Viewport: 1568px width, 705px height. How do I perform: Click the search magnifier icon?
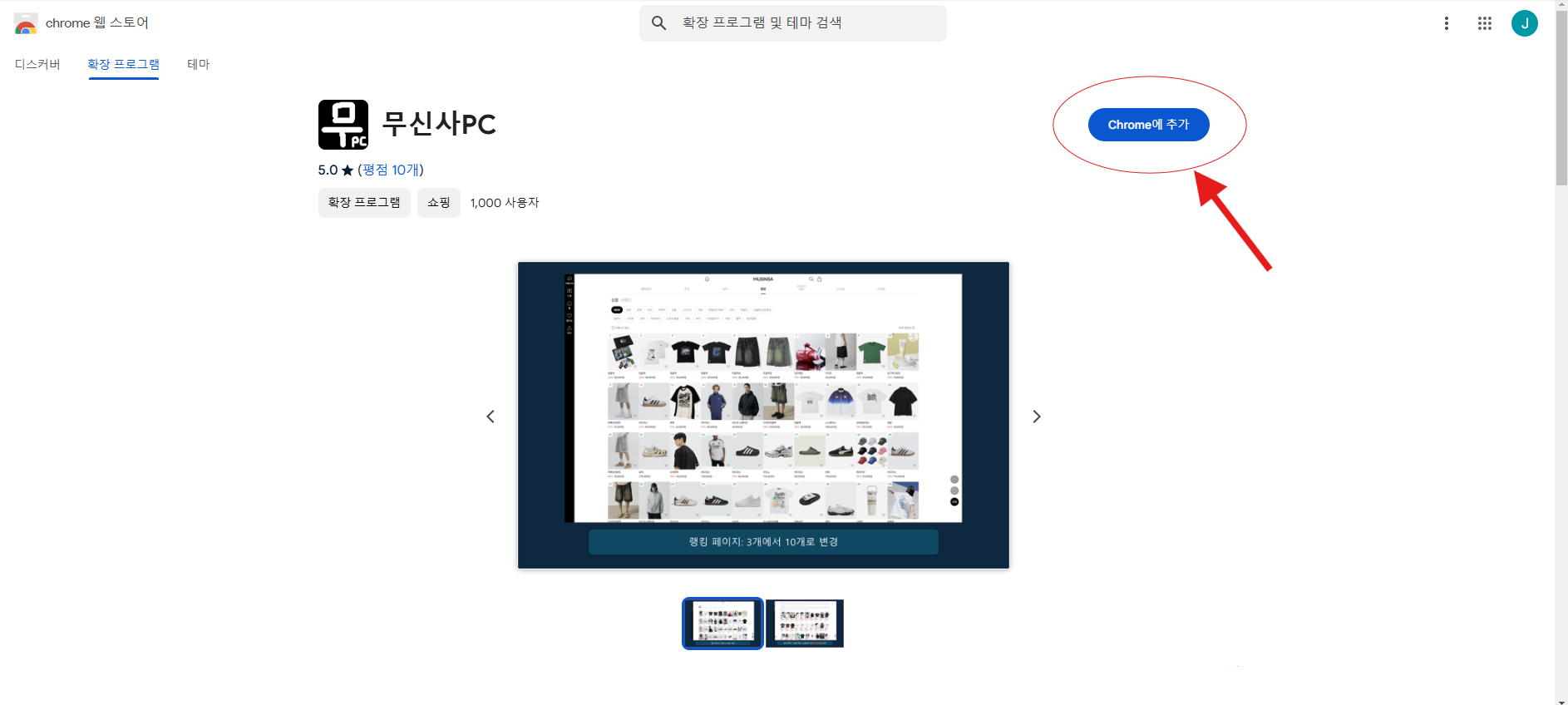pos(658,23)
